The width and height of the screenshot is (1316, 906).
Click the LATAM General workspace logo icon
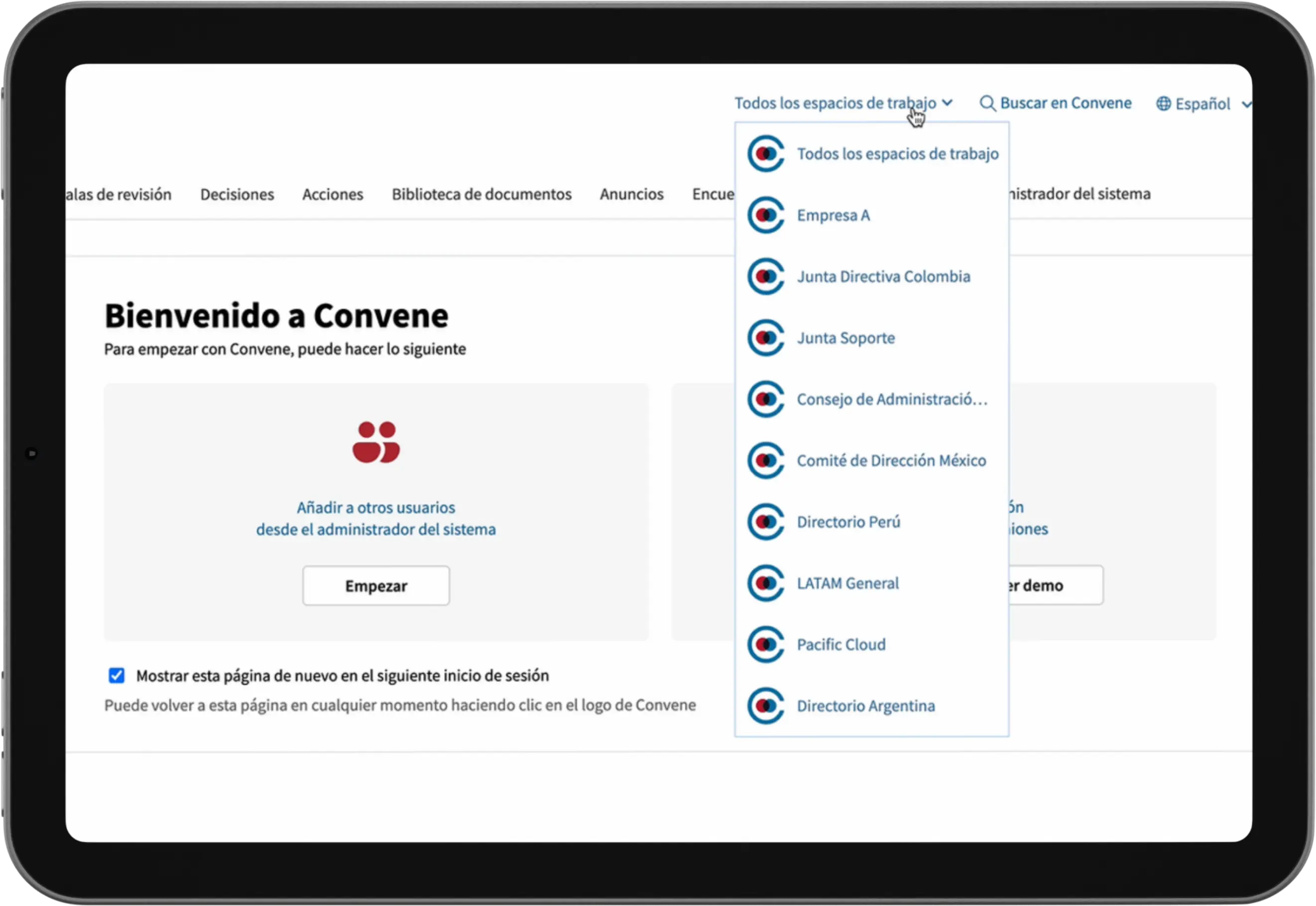[x=765, y=583]
